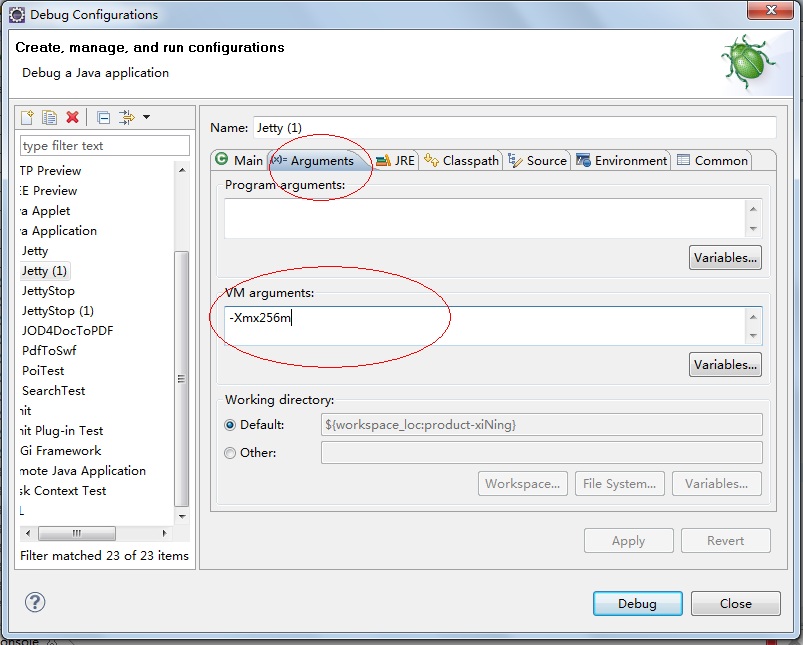
Task: Select the Jetty (1) configuration
Action: [45, 271]
